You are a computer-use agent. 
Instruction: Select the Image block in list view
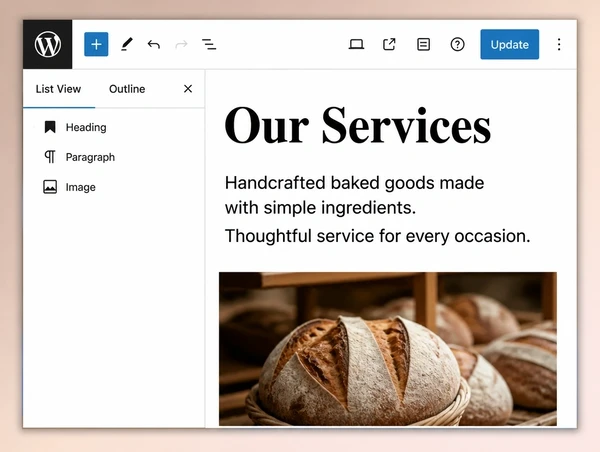point(114,187)
